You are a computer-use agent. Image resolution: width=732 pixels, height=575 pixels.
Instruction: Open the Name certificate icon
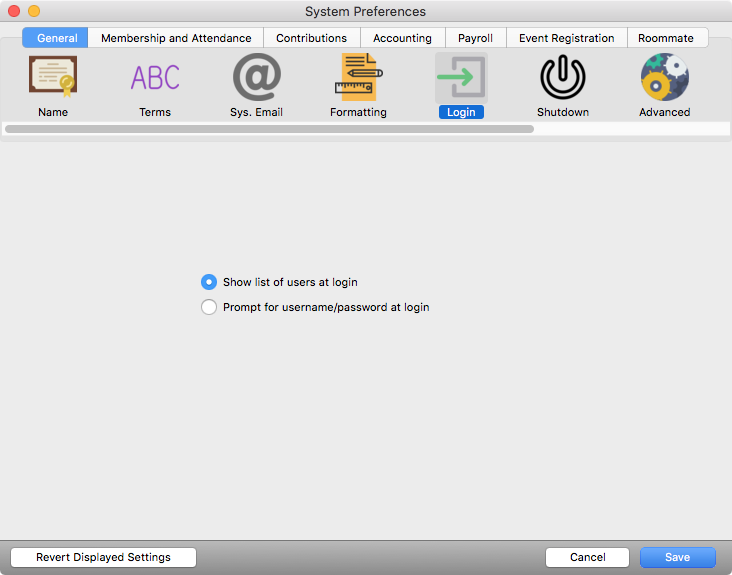click(x=53, y=78)
